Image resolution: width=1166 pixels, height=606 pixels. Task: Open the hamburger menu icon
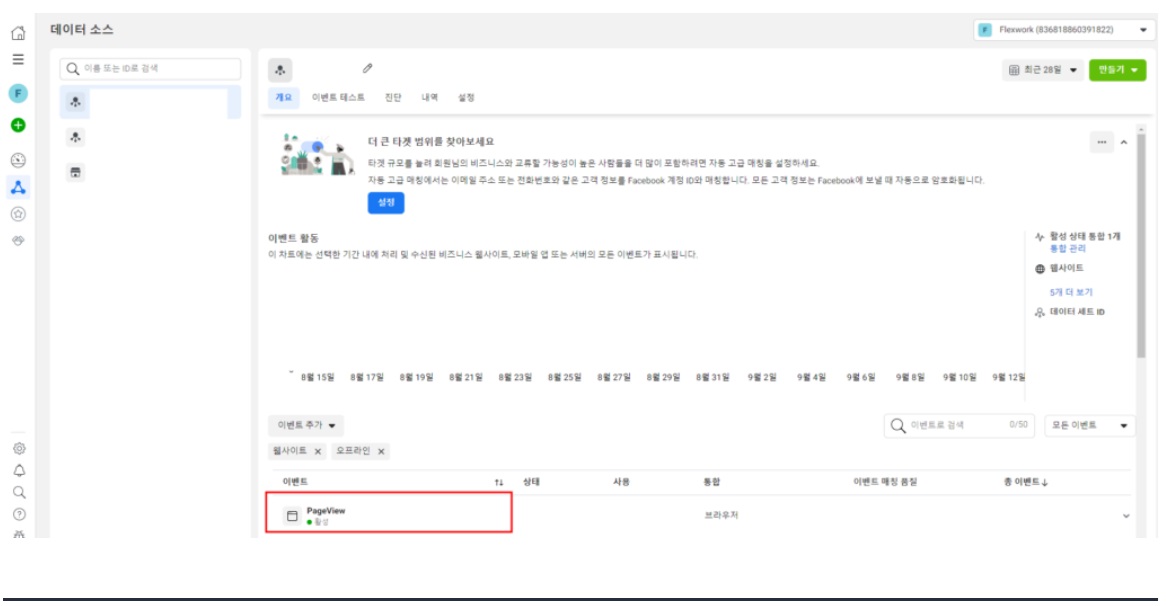tap(18, 59)
